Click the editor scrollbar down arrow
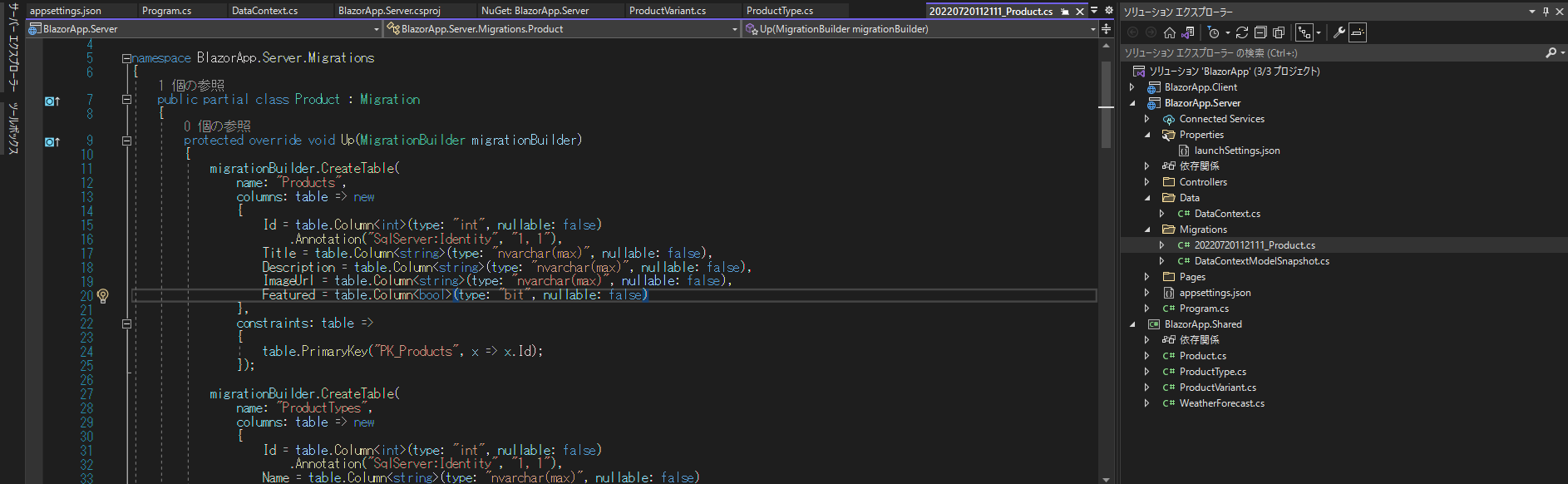This screenshot has width=1568, height=484. coord(1106,479)
